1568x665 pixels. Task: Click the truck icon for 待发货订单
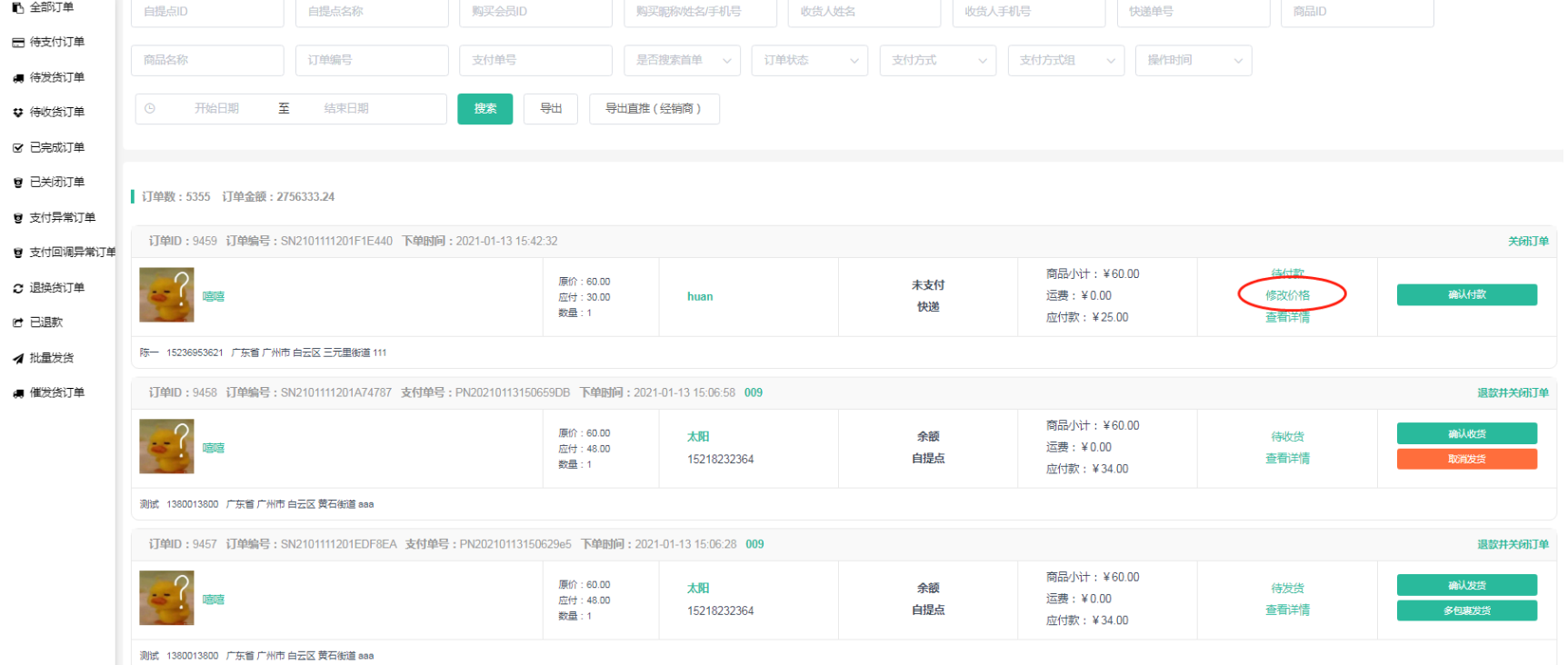[18, 78]
